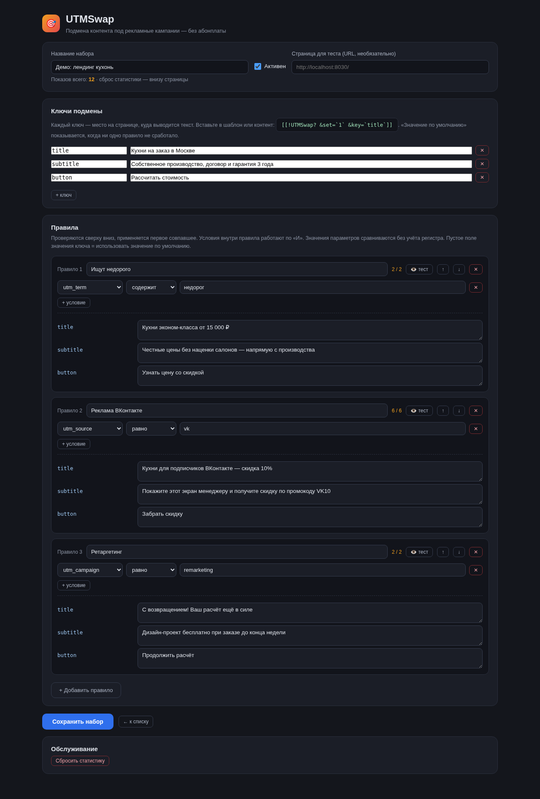Edit subtitle 'Честные цены без наценки салонов'
The image size is (540, 799).
310,353
